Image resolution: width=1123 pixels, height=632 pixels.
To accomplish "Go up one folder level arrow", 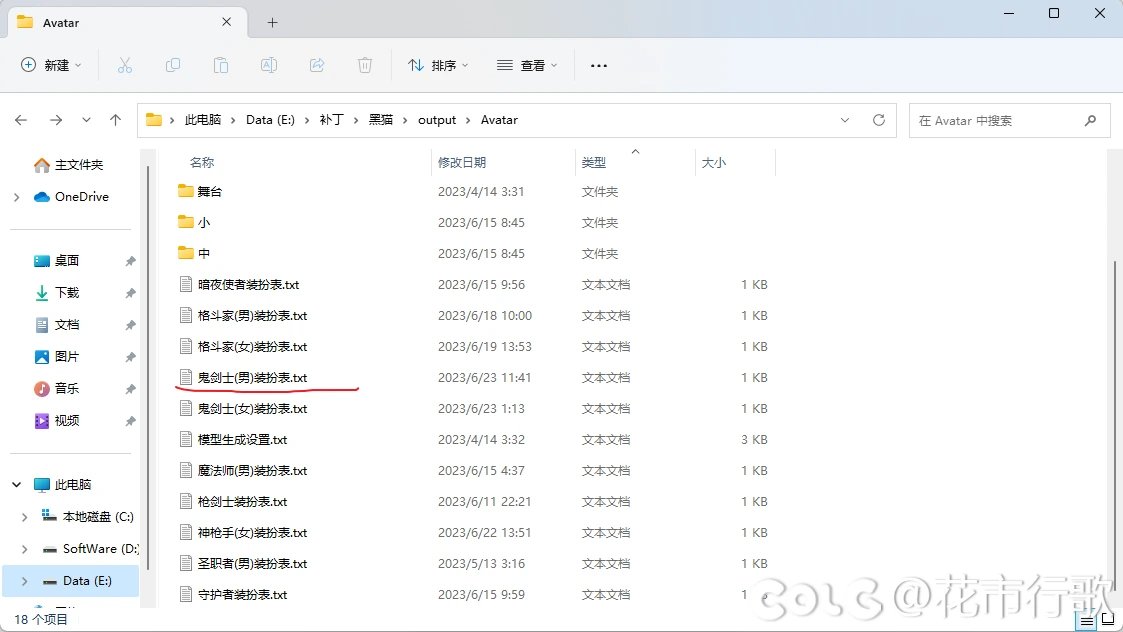I will point(115,120).
